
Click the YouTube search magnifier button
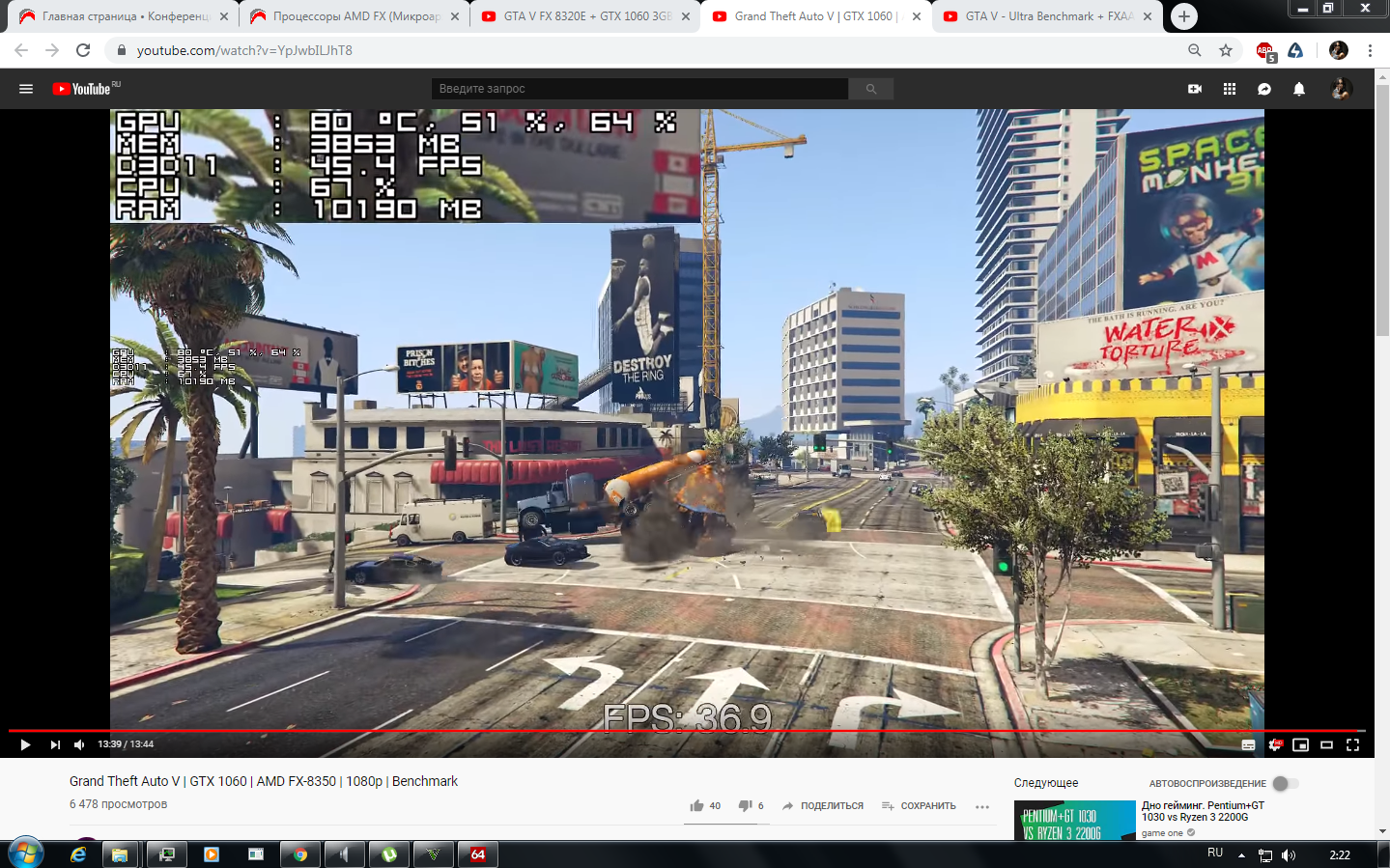coord(871,89)
